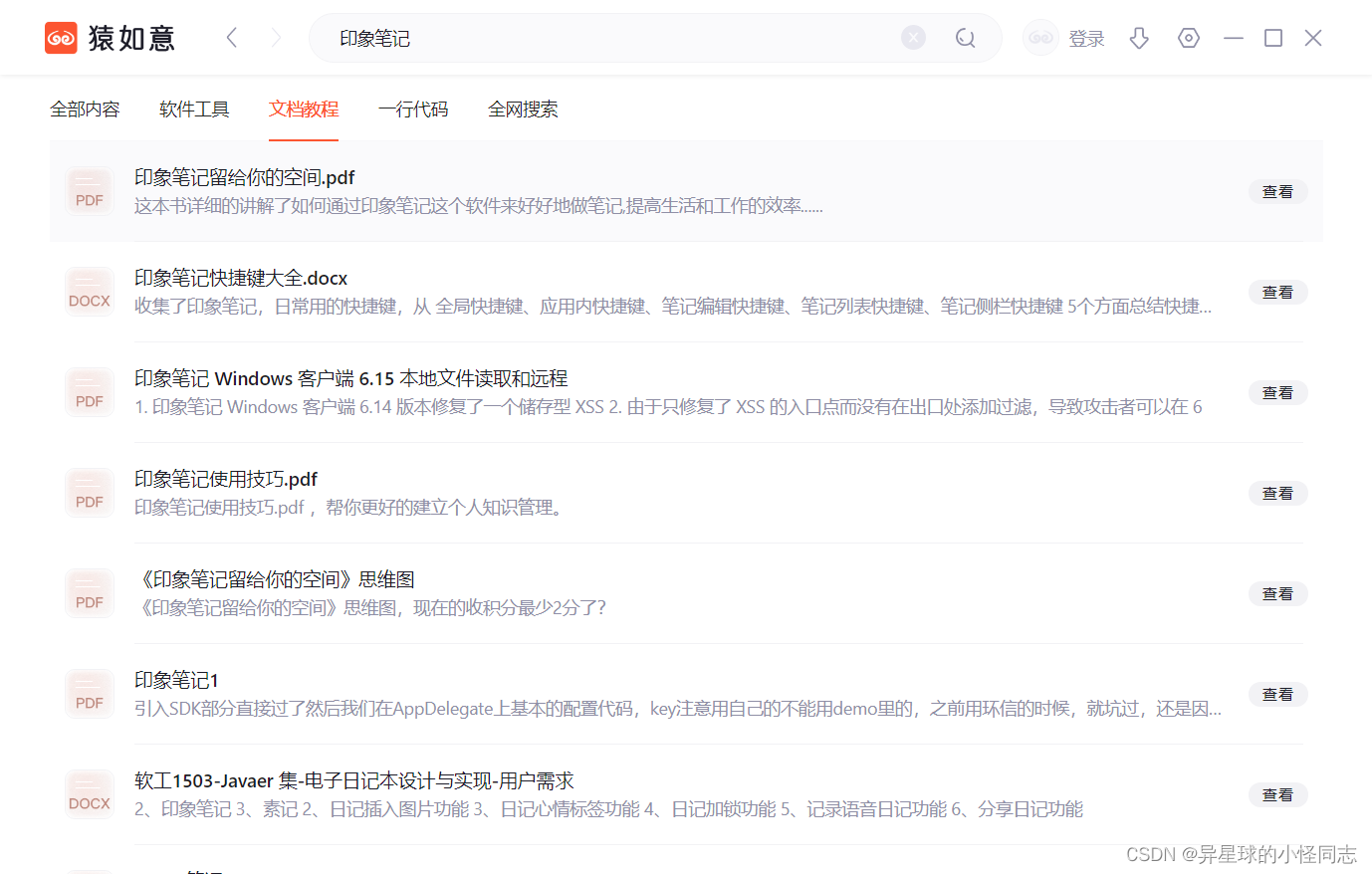Open title 印象笔记 Windows 客户端 6.15 本地文件读取和远程

(x=351, y=378)
